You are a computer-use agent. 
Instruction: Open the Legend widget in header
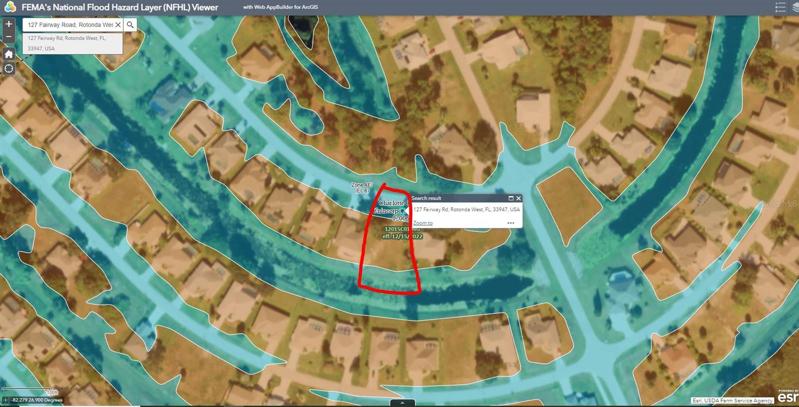tap(780, 7)
